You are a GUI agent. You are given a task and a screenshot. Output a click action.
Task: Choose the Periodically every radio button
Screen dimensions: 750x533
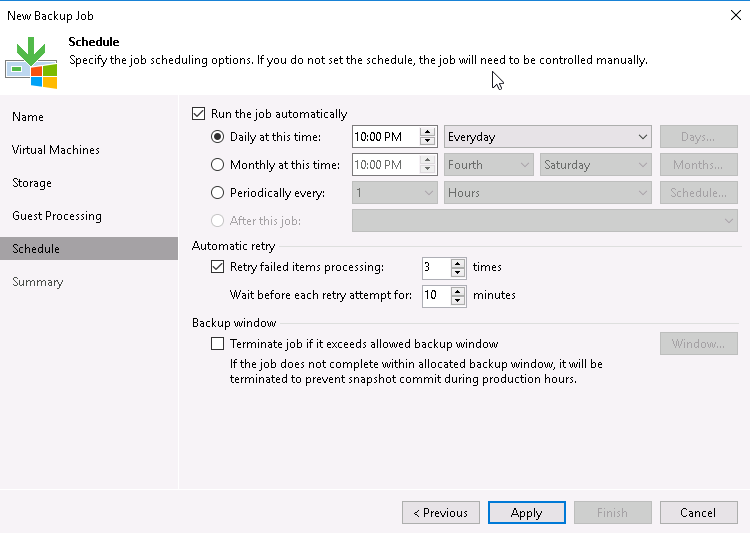click(218, 193)
